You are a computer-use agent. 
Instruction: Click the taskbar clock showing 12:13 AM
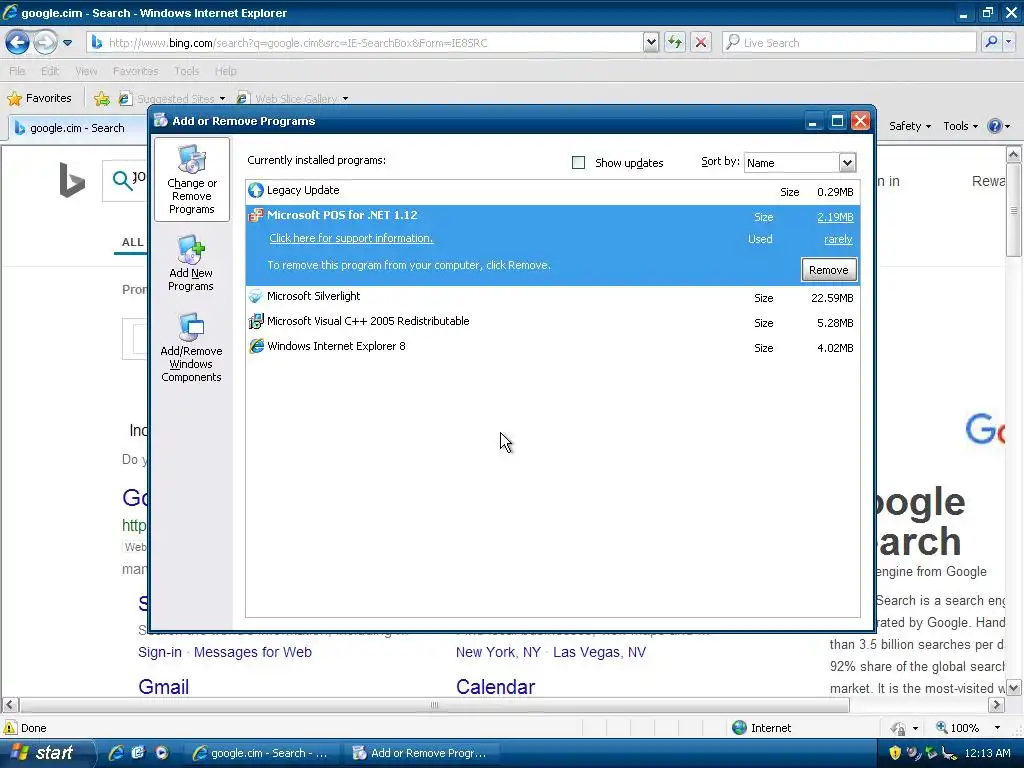[987, 753]
